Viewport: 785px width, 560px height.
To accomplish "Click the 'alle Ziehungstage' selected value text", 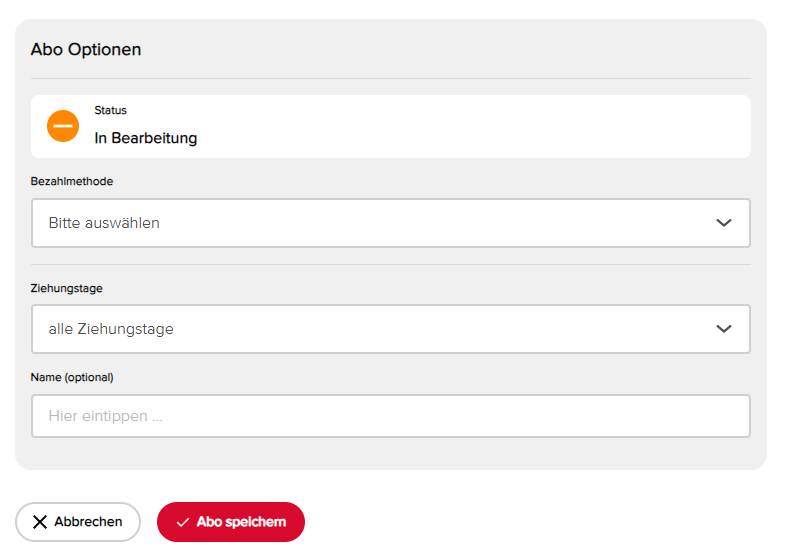I will tap(111, 329).
